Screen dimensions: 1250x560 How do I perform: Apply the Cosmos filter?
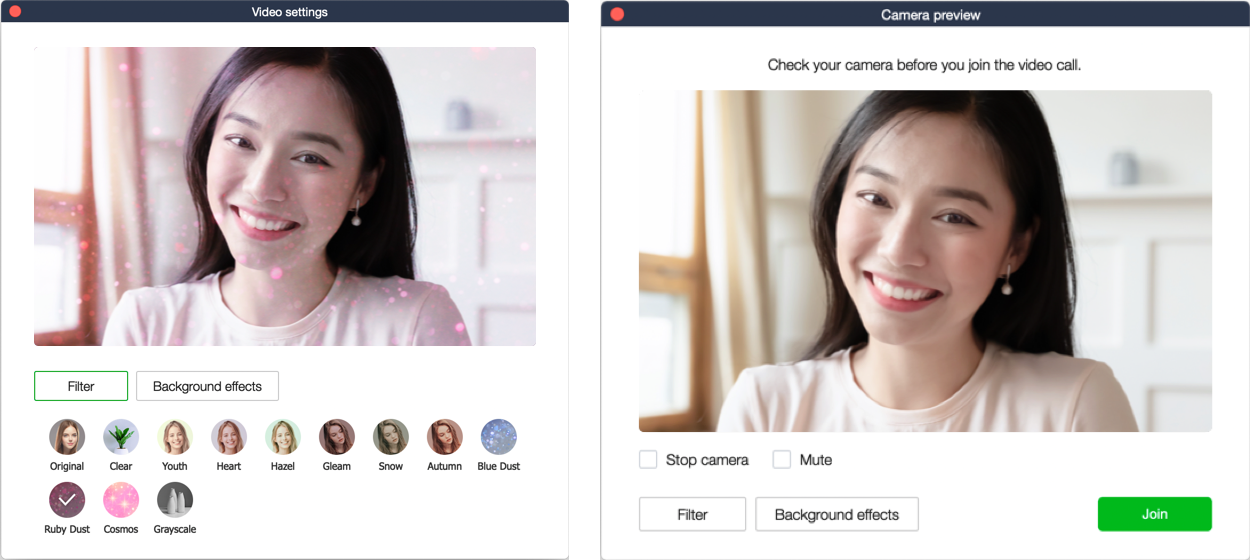pyautogui.click(x=121, y=500)
